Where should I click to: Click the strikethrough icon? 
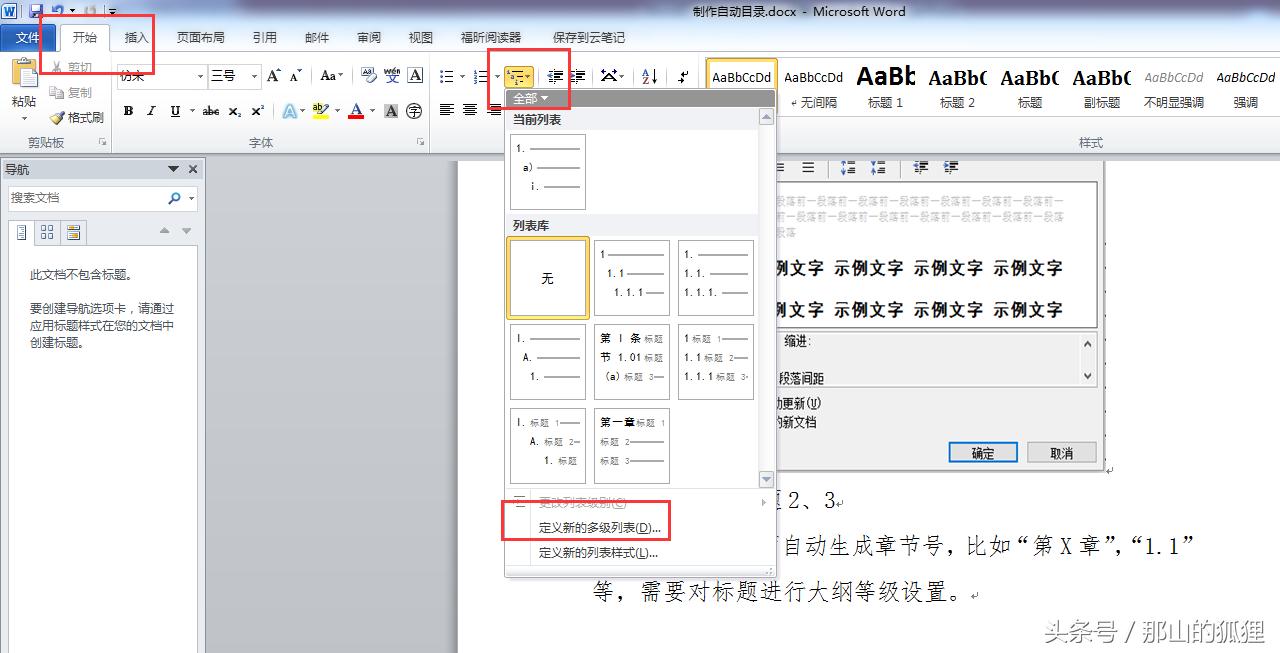(x=212, y=110)
